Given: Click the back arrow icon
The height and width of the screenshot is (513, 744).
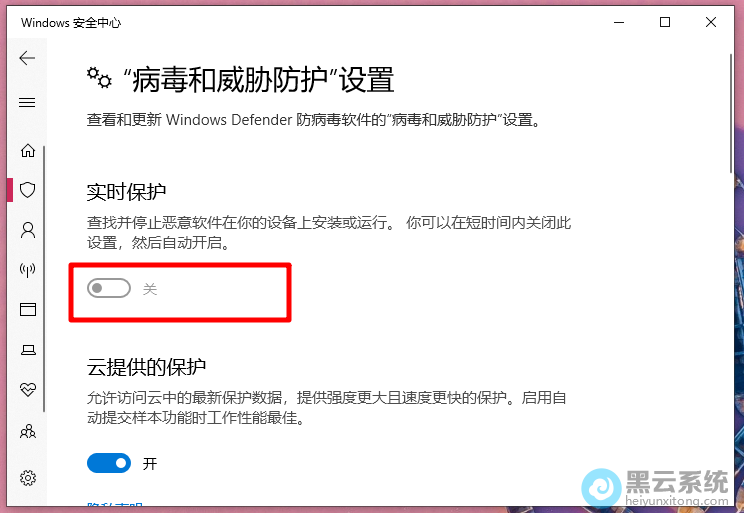Looking at the screenshot, I should [x=27, y=58].
